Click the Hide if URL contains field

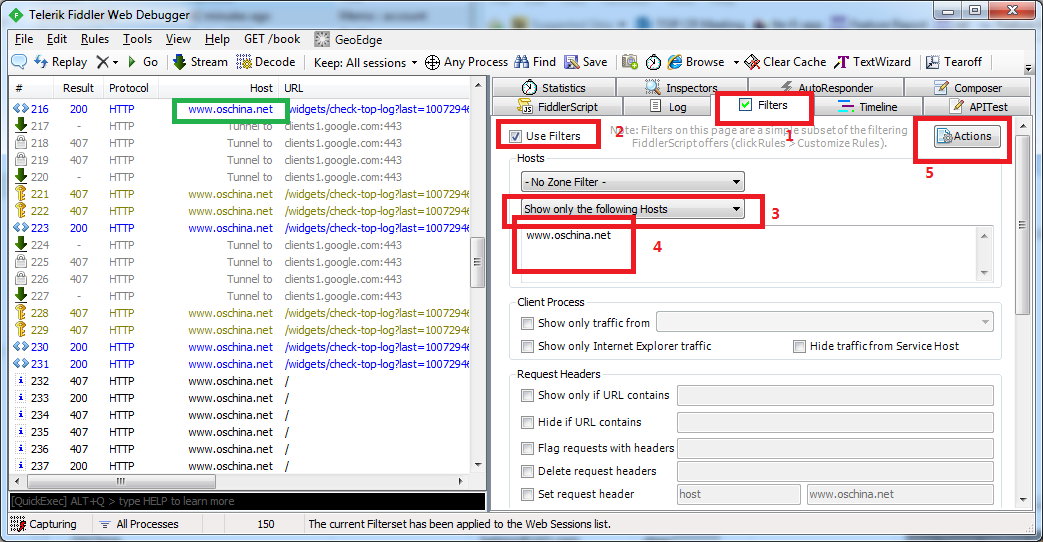click(835, 422)
